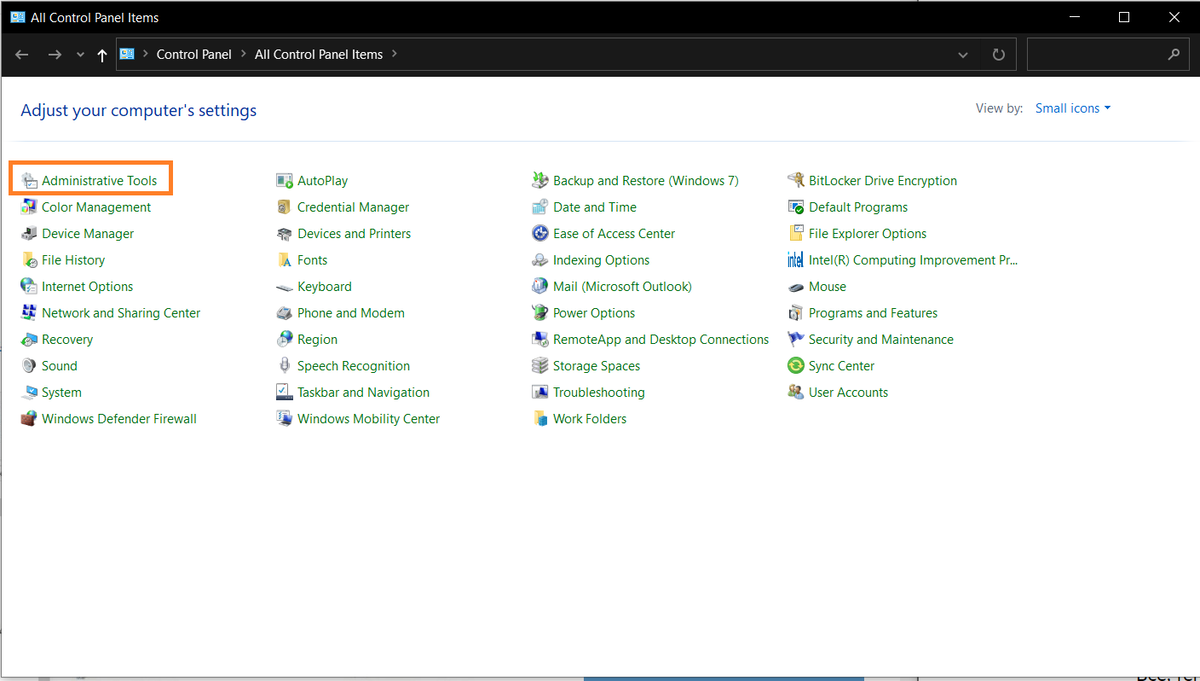
Task: Click the Windows Defender Firewall icon
Action: pyautogui.click(x=29, y=419)
